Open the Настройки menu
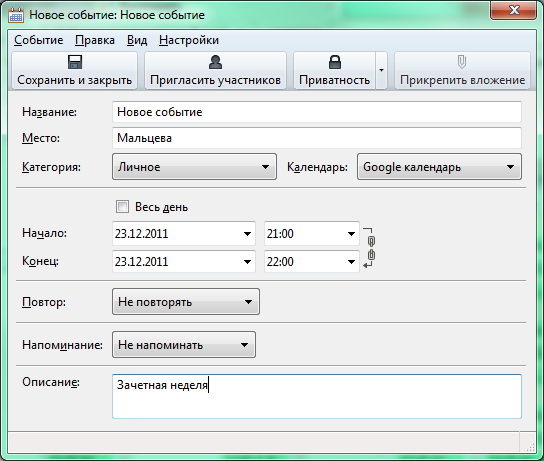 point(189,40)
